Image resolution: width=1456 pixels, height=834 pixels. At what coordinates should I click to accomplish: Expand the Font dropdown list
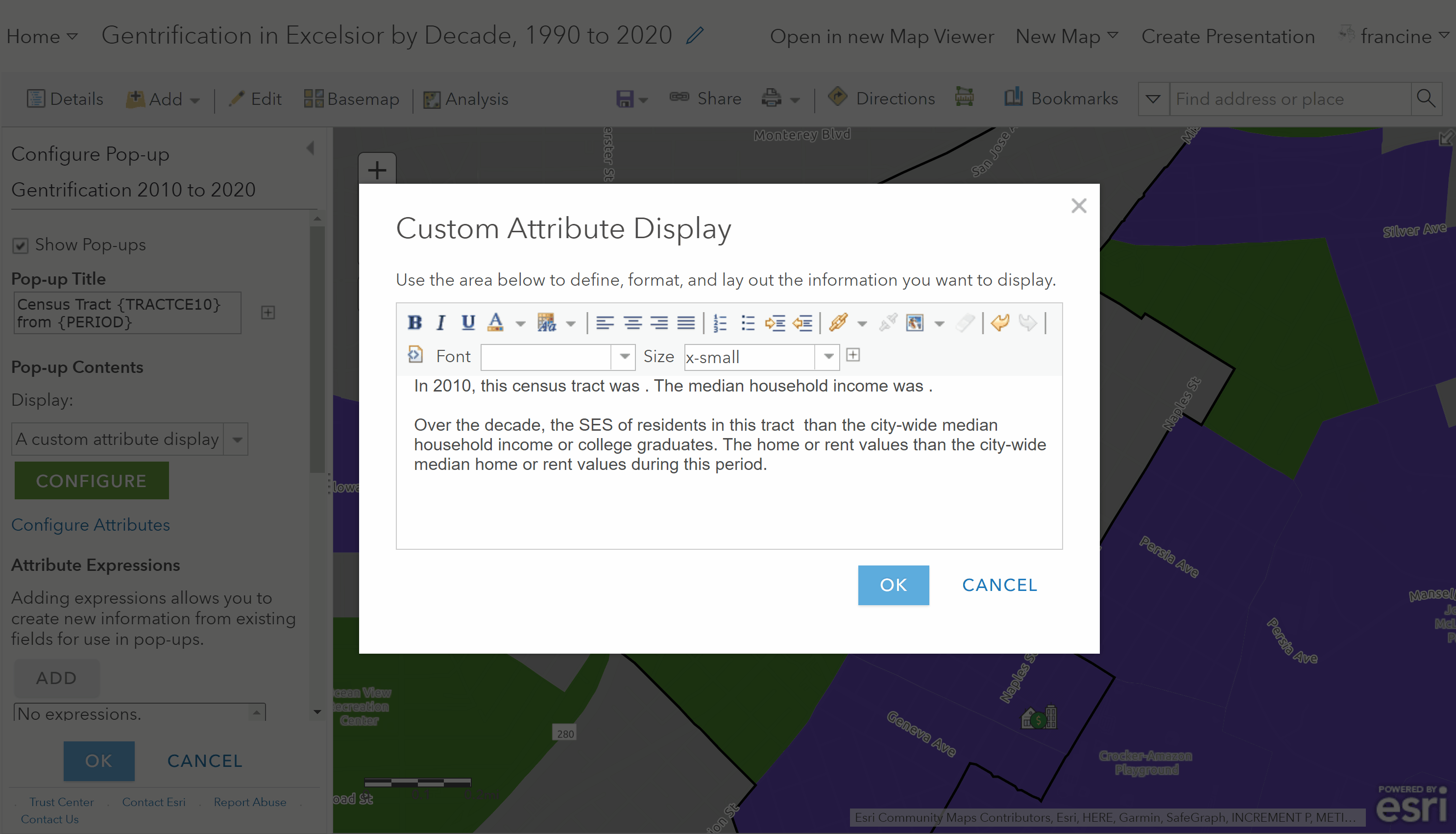pyautogui.click(x=624, y=356)
